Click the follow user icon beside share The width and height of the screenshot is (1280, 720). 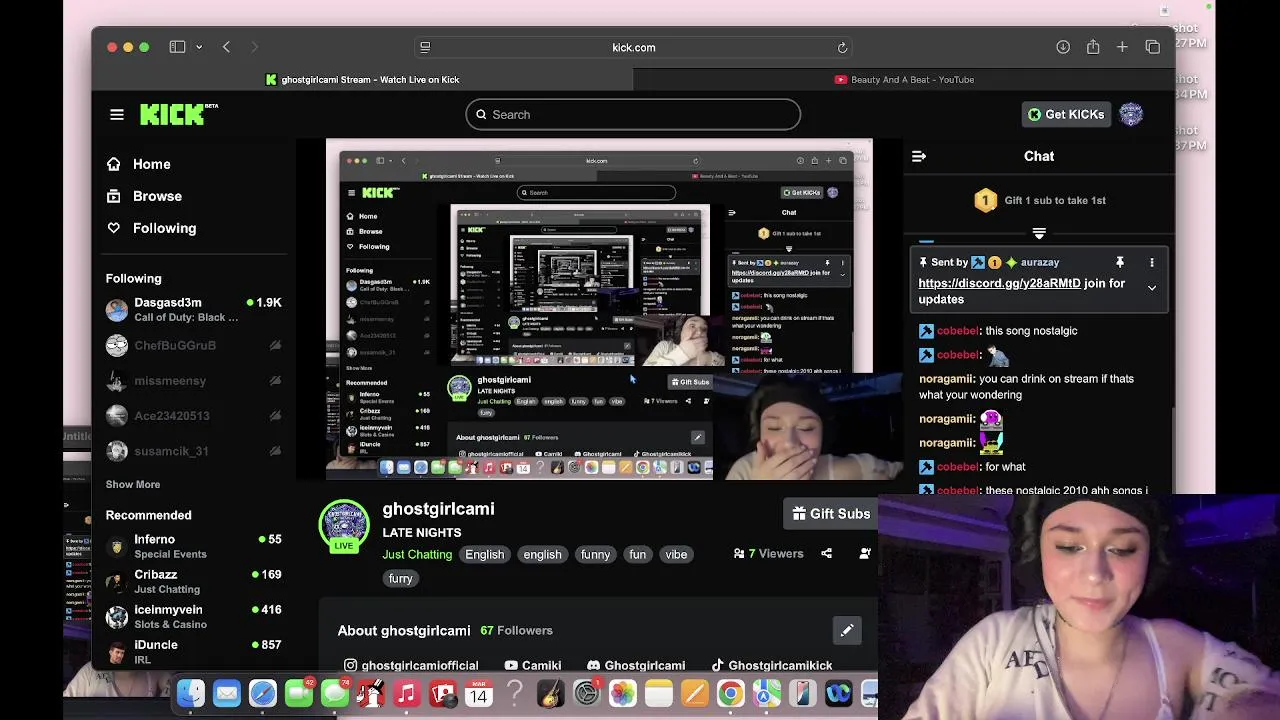pyautogui.click(x=865, y=553)
